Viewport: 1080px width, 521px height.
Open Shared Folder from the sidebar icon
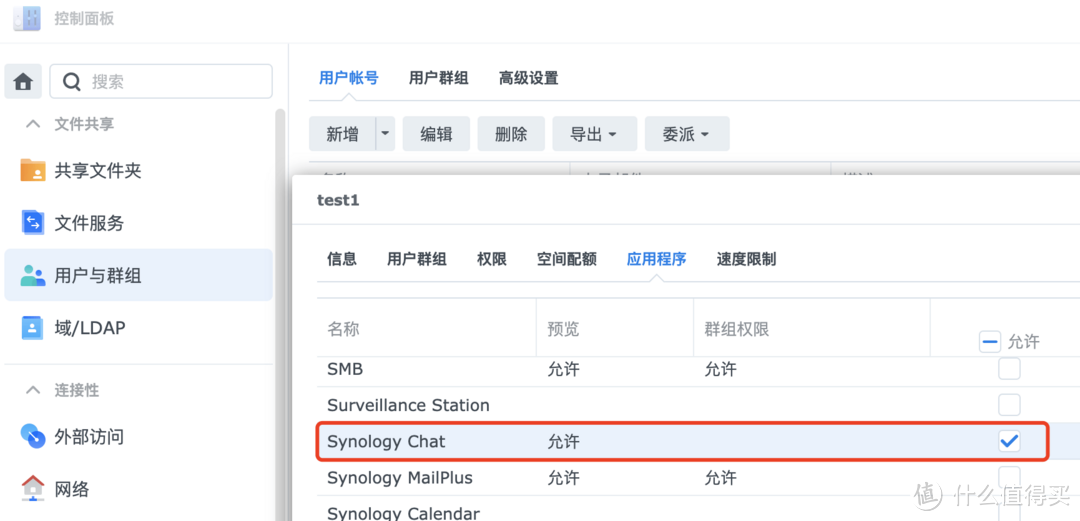tap(32, 170)
